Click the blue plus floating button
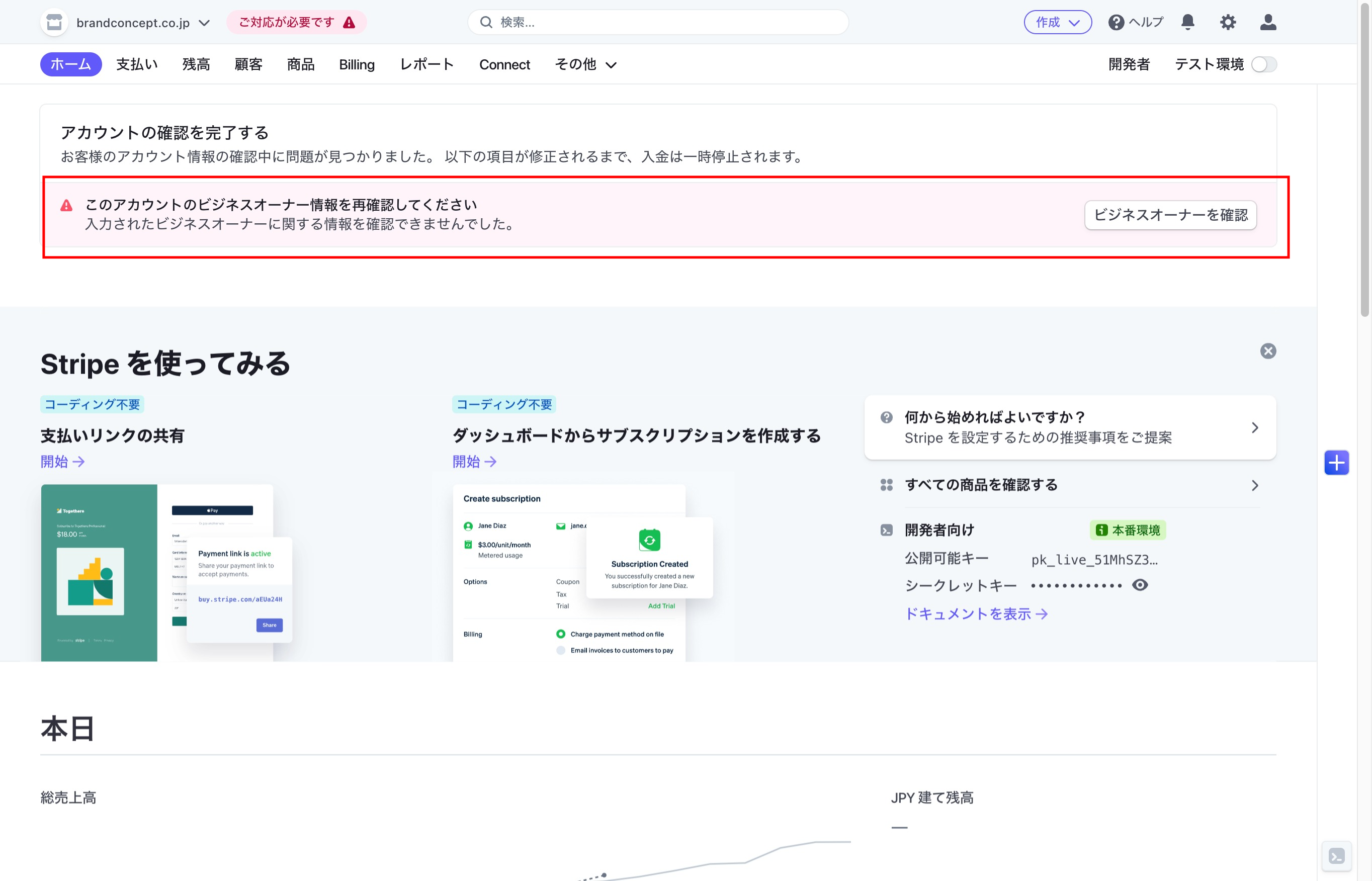 click(x=1336, y=462)
